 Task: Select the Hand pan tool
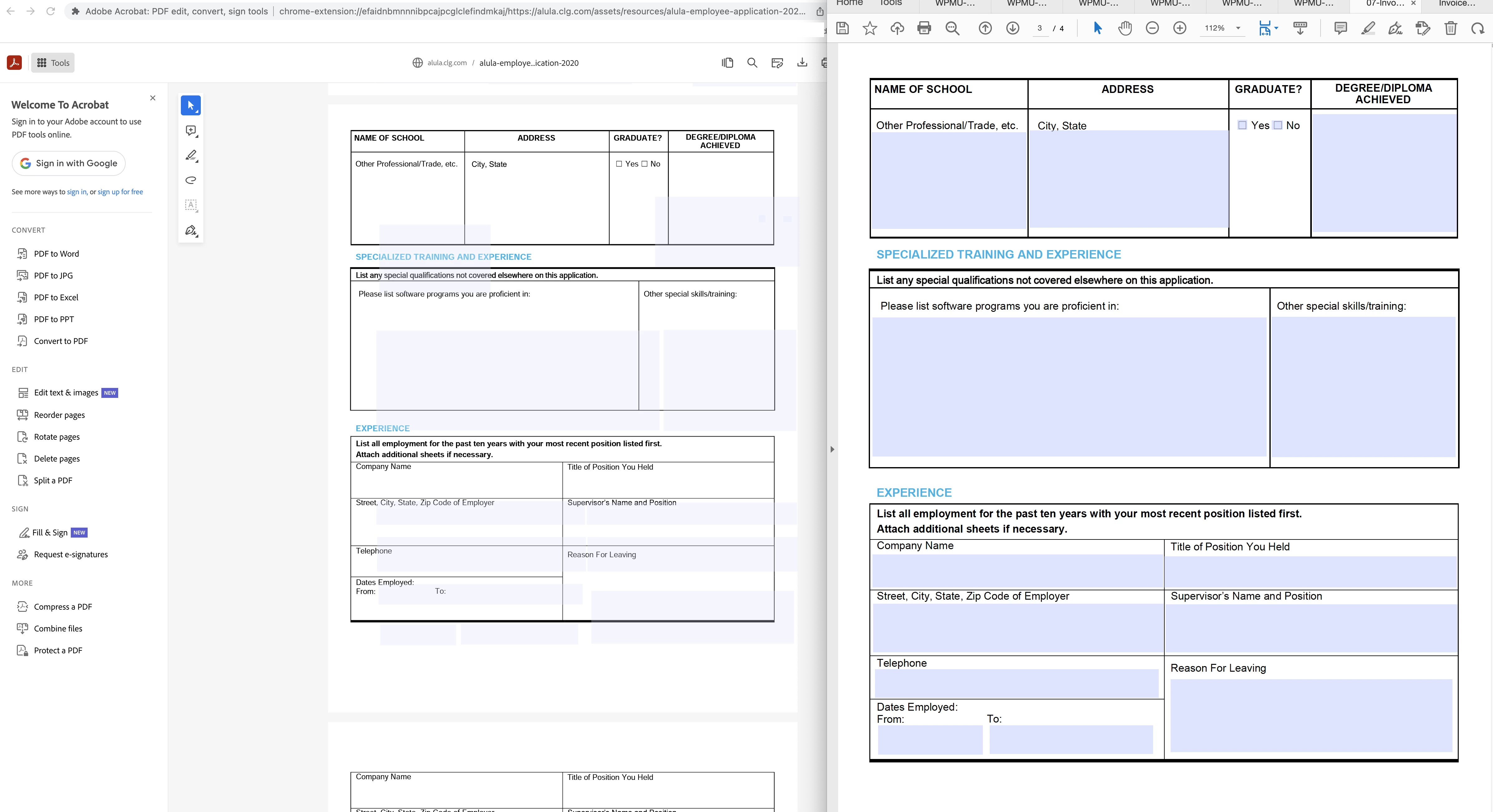point(1125,28)
